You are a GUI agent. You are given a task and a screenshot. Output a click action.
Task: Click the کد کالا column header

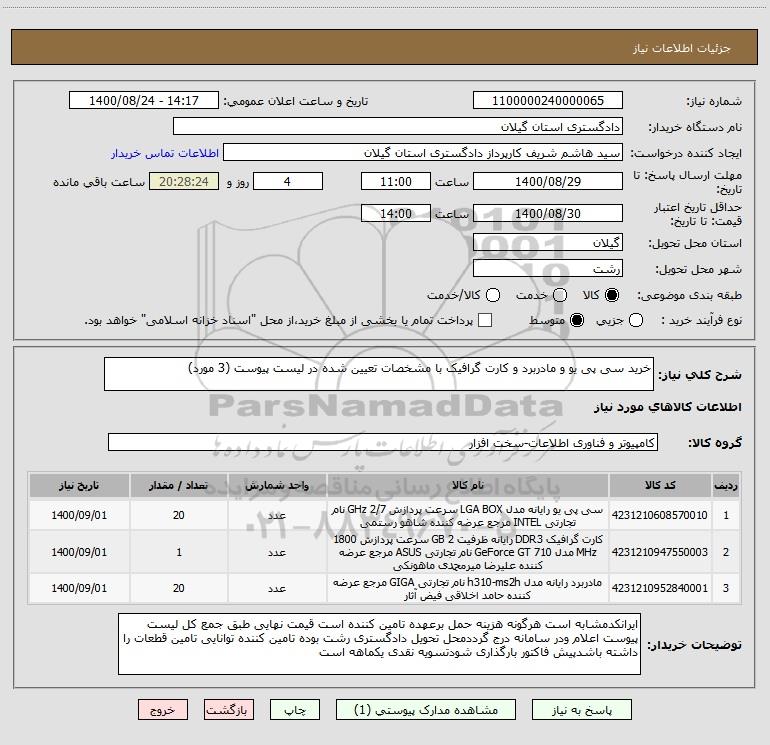tap(660, 486)
